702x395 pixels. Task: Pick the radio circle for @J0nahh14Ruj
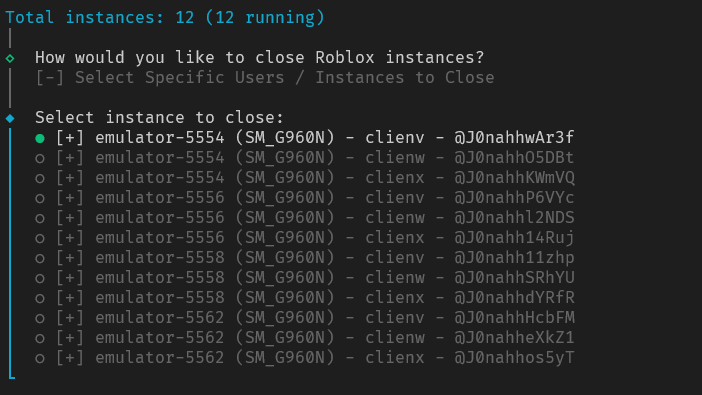click(x=40, y=239)
